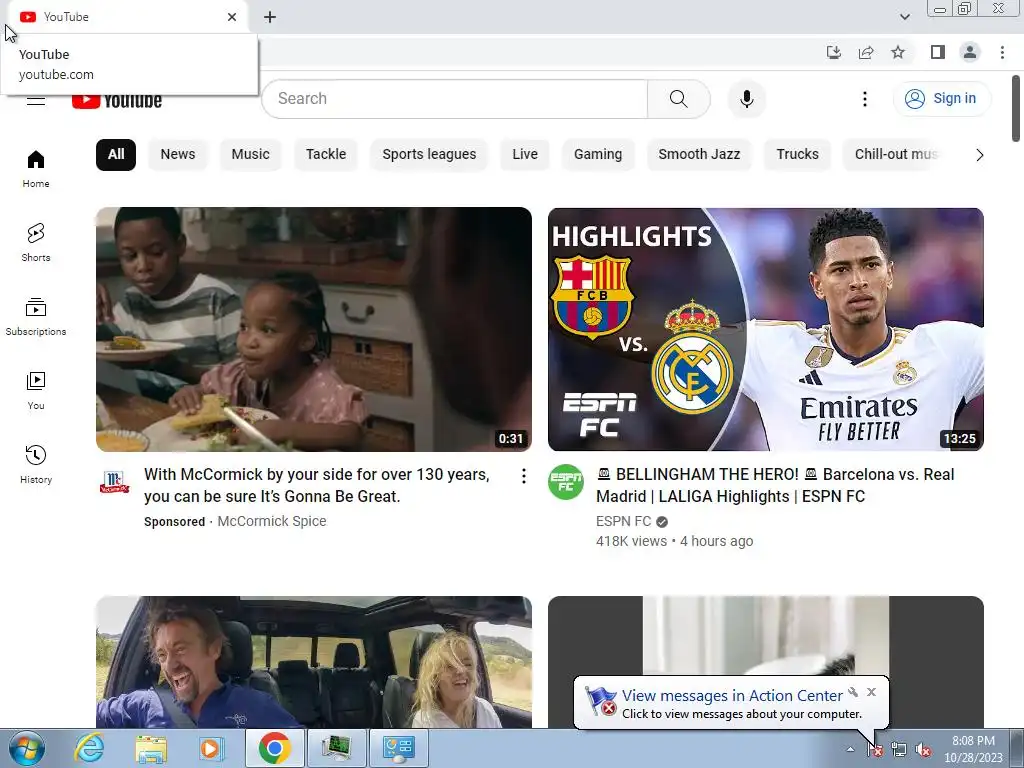The width and height of the screenshot is (1024, 768).
Task: Click the magnifier search button
Action: 679,99
